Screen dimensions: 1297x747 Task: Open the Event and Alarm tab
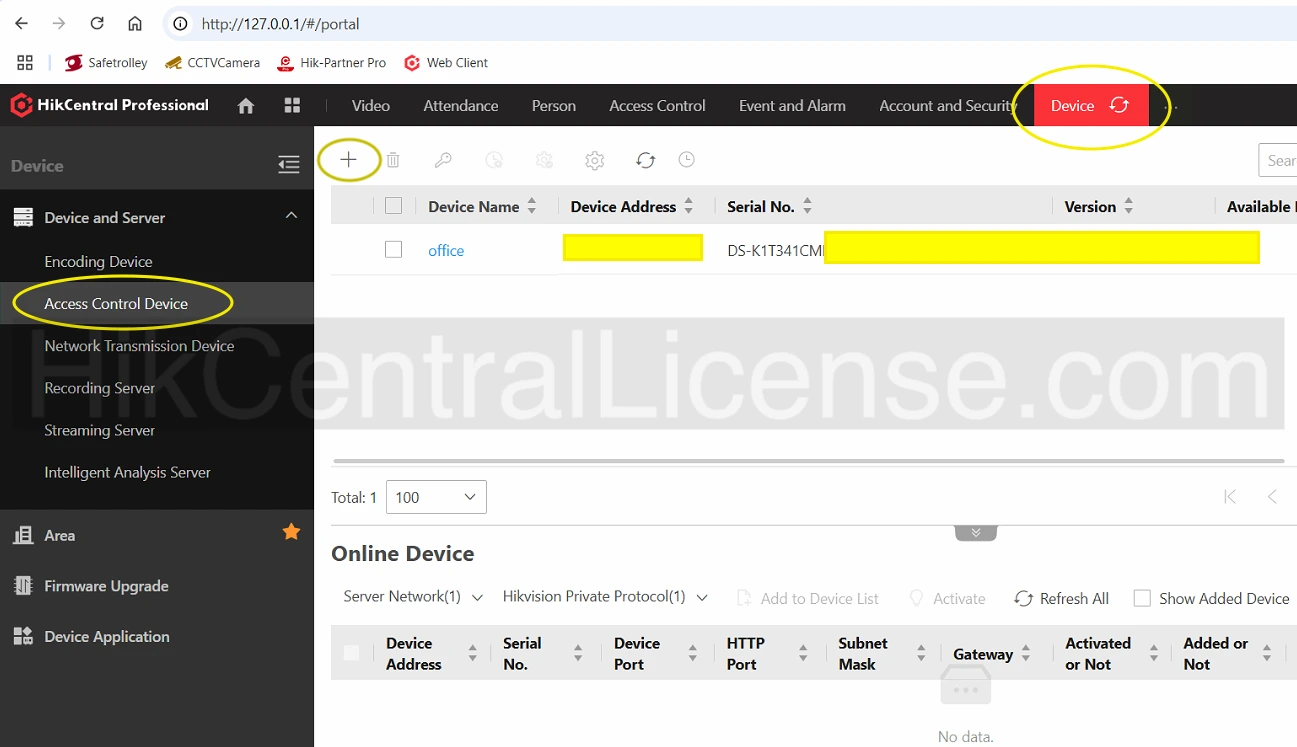tap(792, 105)
